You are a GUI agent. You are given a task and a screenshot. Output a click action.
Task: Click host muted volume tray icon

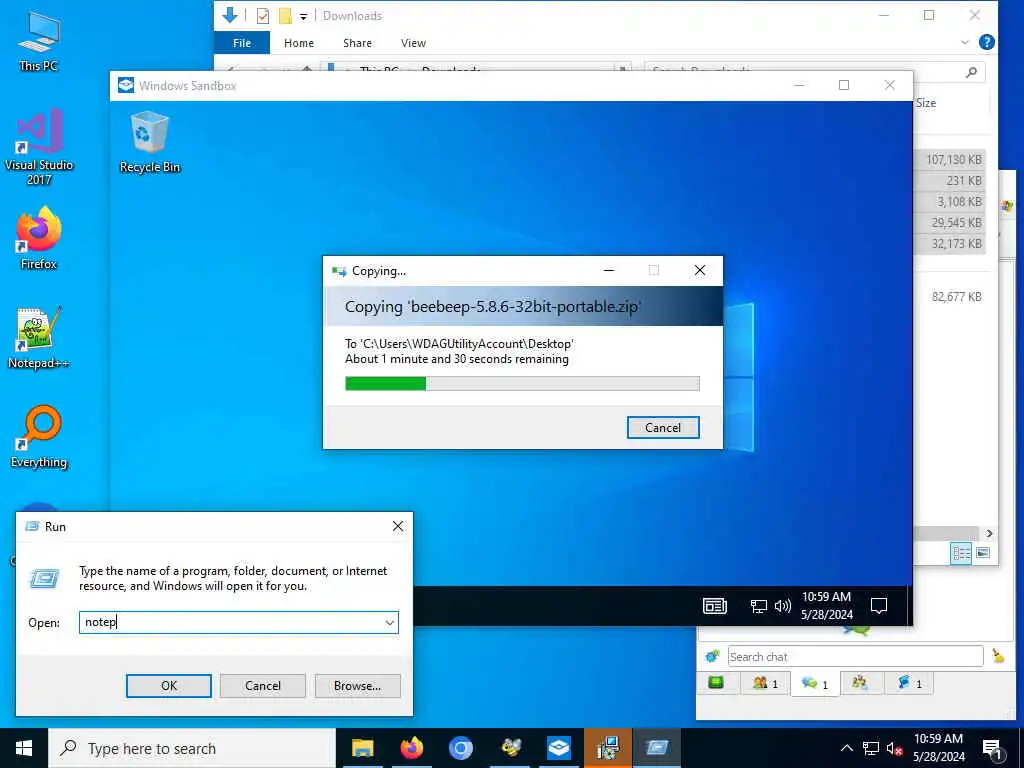pyautogui.click(x=895, y=748)
